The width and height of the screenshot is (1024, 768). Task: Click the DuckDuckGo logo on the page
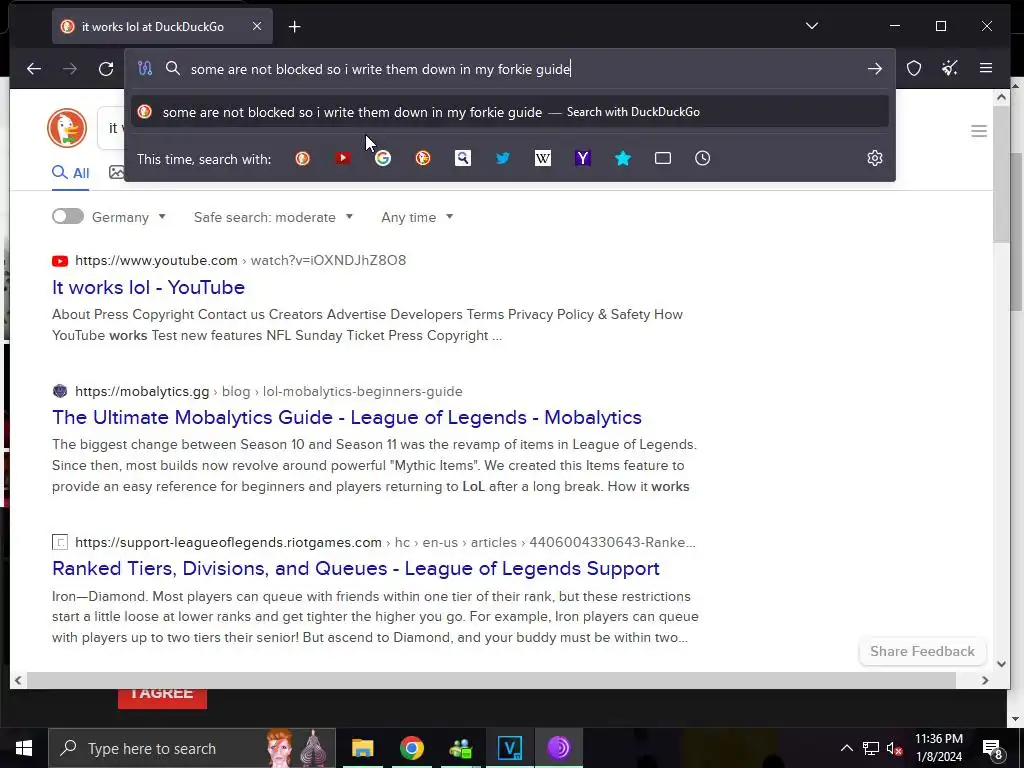(x=67, y=128)
